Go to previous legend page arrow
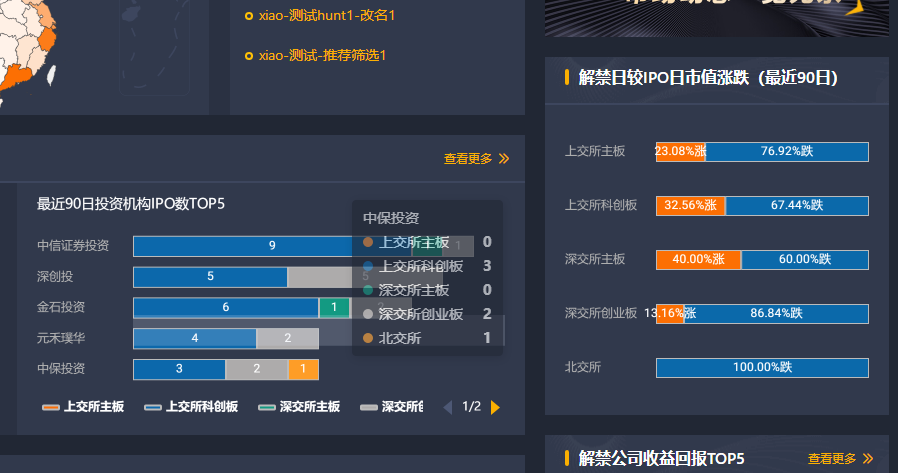Screen dimensions: 898x473 (x=448, y=407)
